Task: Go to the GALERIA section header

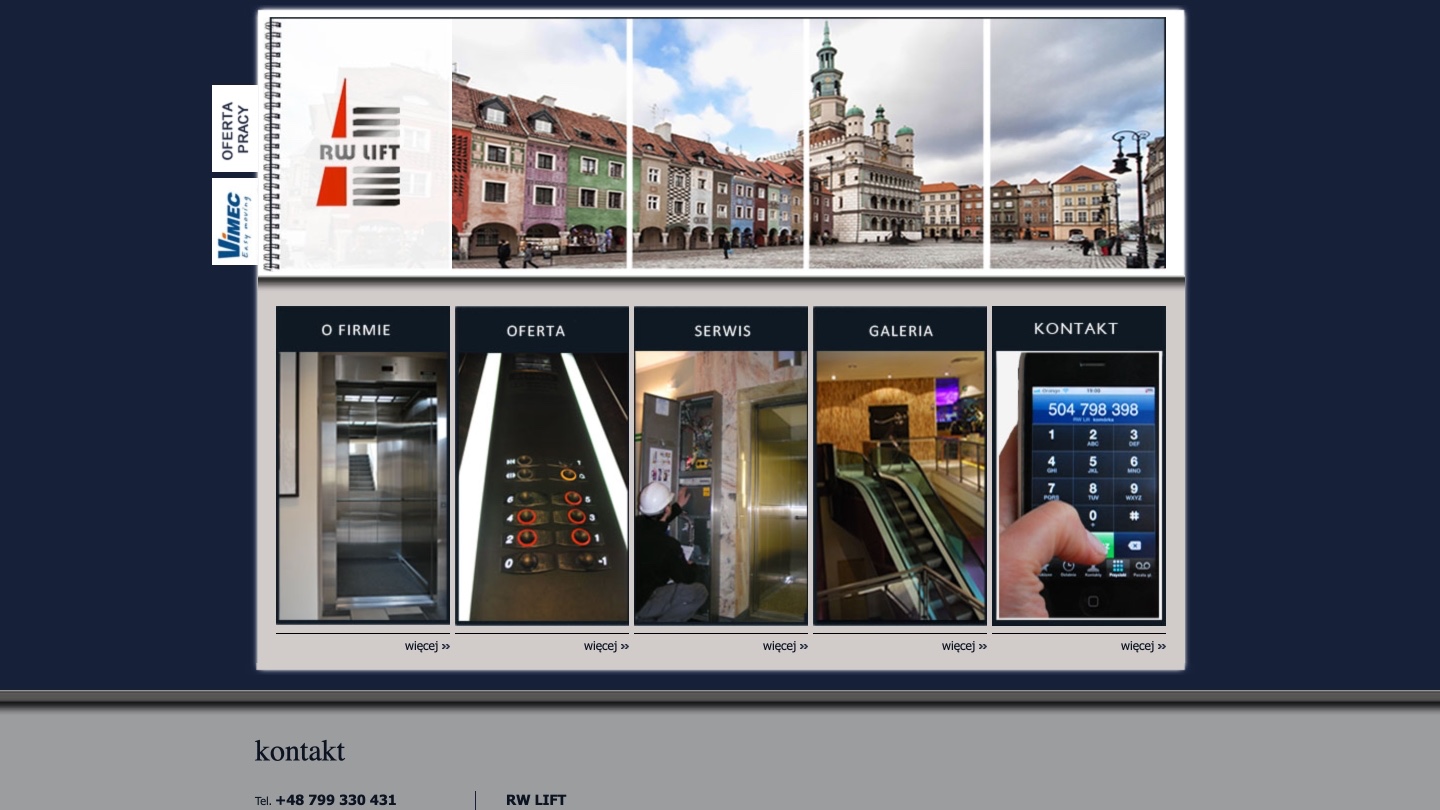Action: (900, 330)
